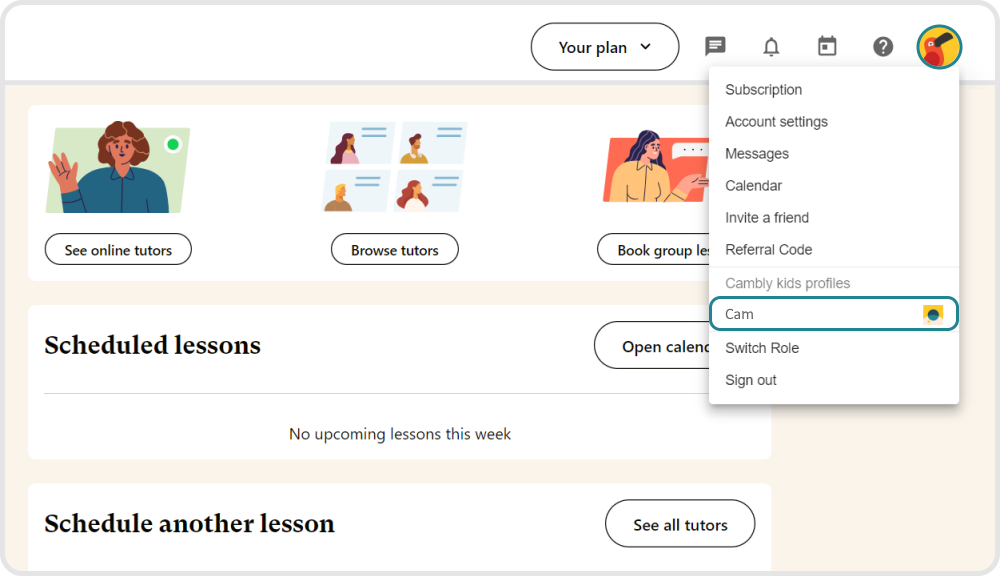The height and width of the screenshot is (576, 1000).
Task: Click Switch Role in menu
Action: coord(761,348)
